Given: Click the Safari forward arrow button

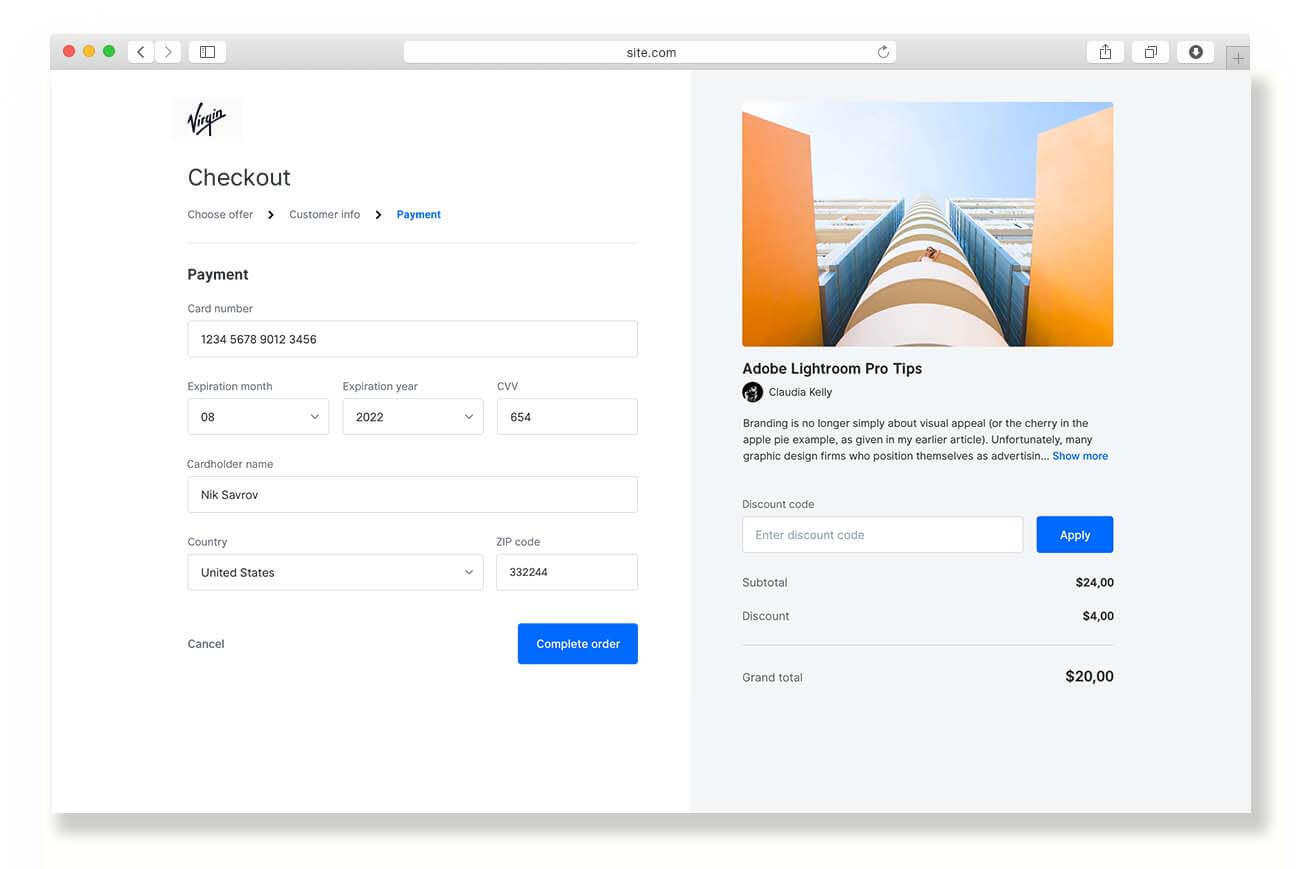Looking at the screenshot, I should [x=168, y=52].
